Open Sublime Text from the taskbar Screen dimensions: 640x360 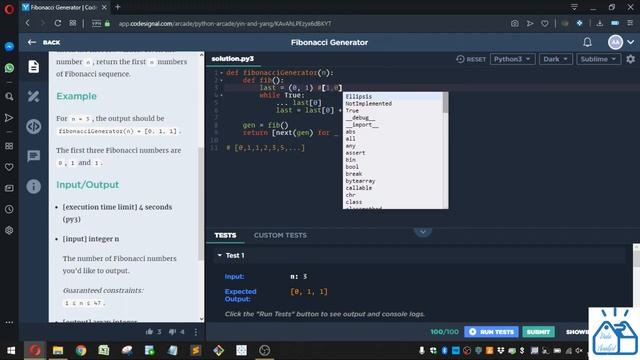pos(196,350)
